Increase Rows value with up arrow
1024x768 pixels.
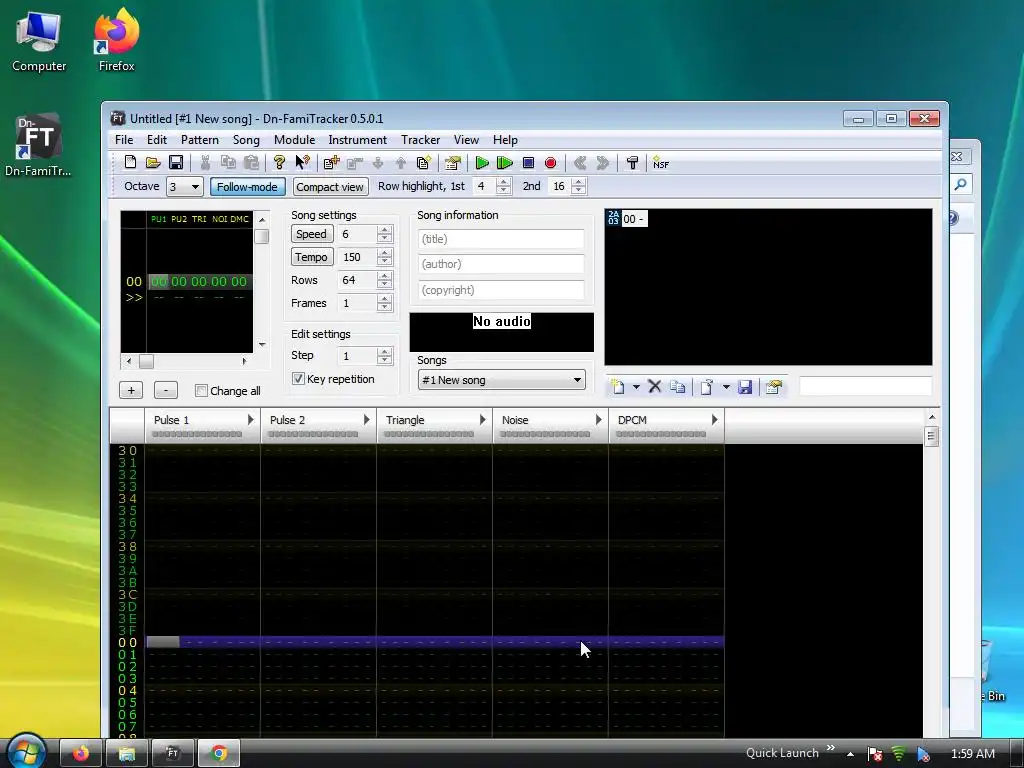point(385,276)
